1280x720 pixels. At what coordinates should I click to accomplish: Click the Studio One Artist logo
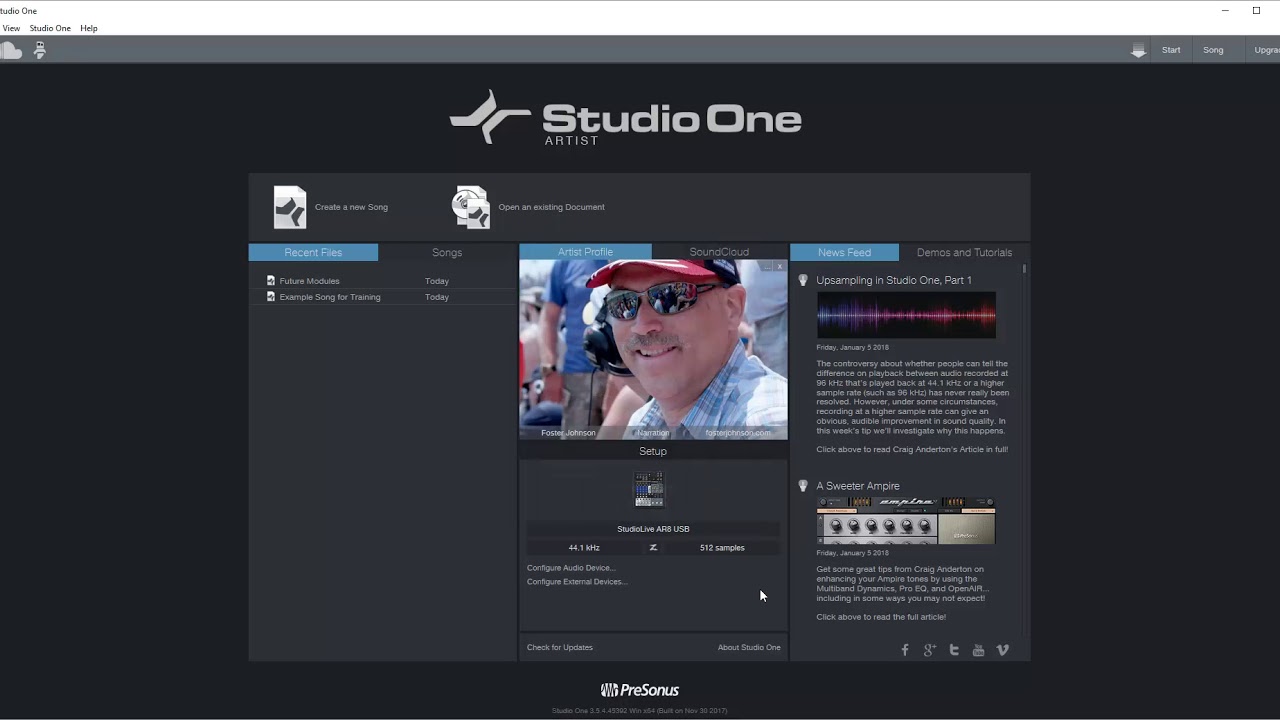coord(625,119)
